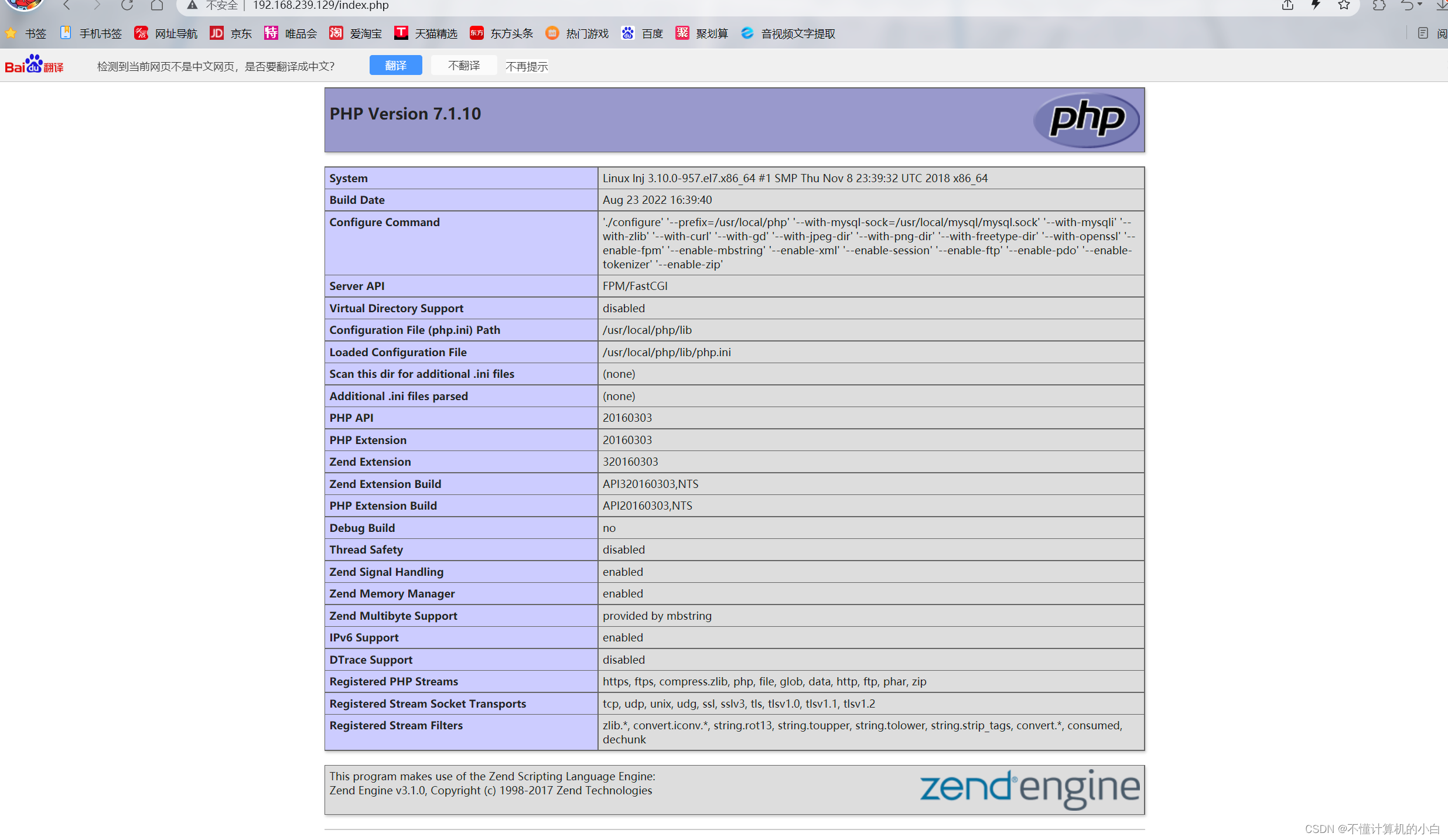Click the Server API value FPM/FastCGI

coord(635,286)
